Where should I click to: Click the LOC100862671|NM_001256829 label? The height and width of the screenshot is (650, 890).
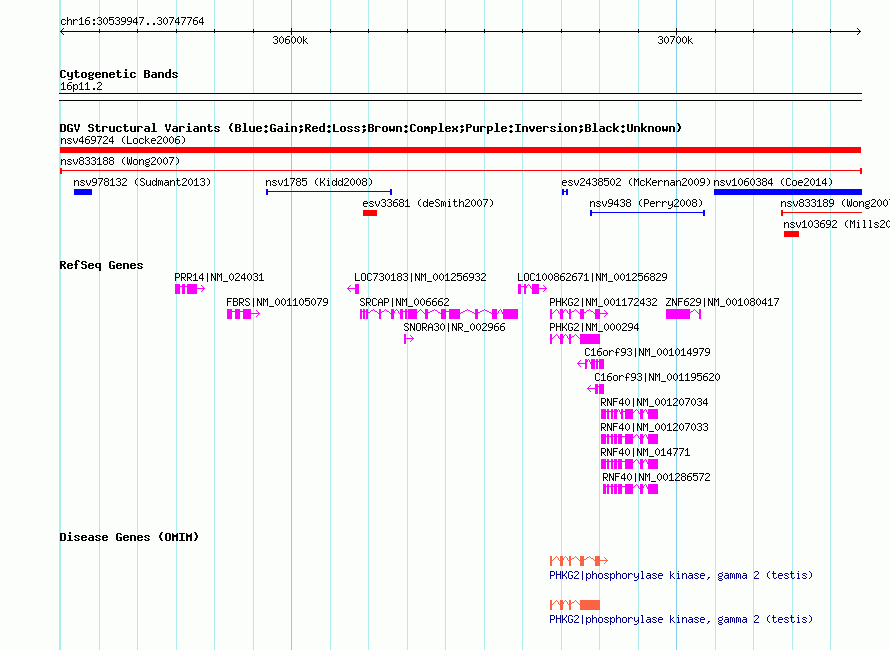click(x=592, y=277)
